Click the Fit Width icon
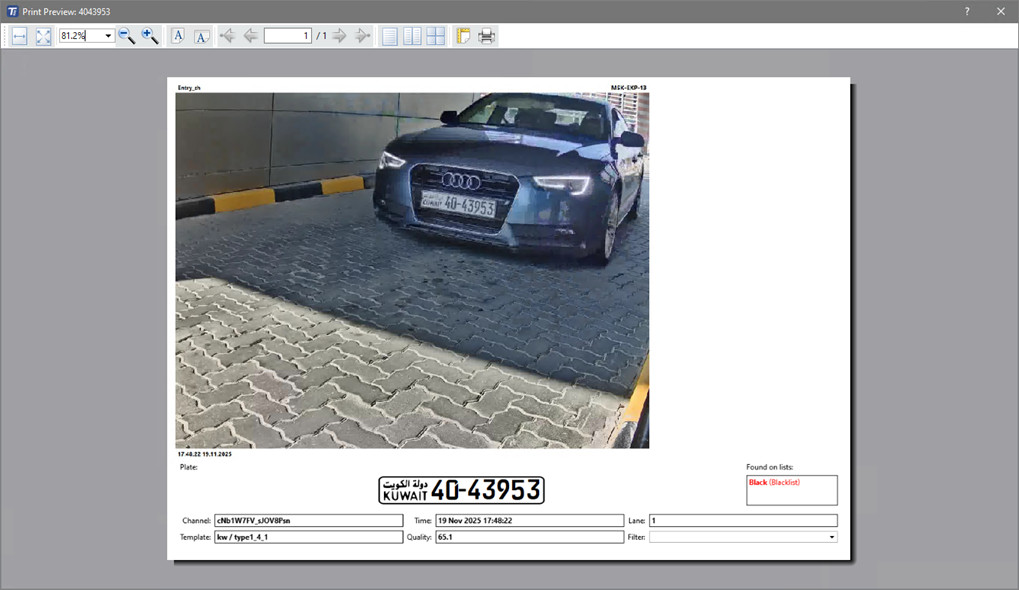 [x=19, y=36]
